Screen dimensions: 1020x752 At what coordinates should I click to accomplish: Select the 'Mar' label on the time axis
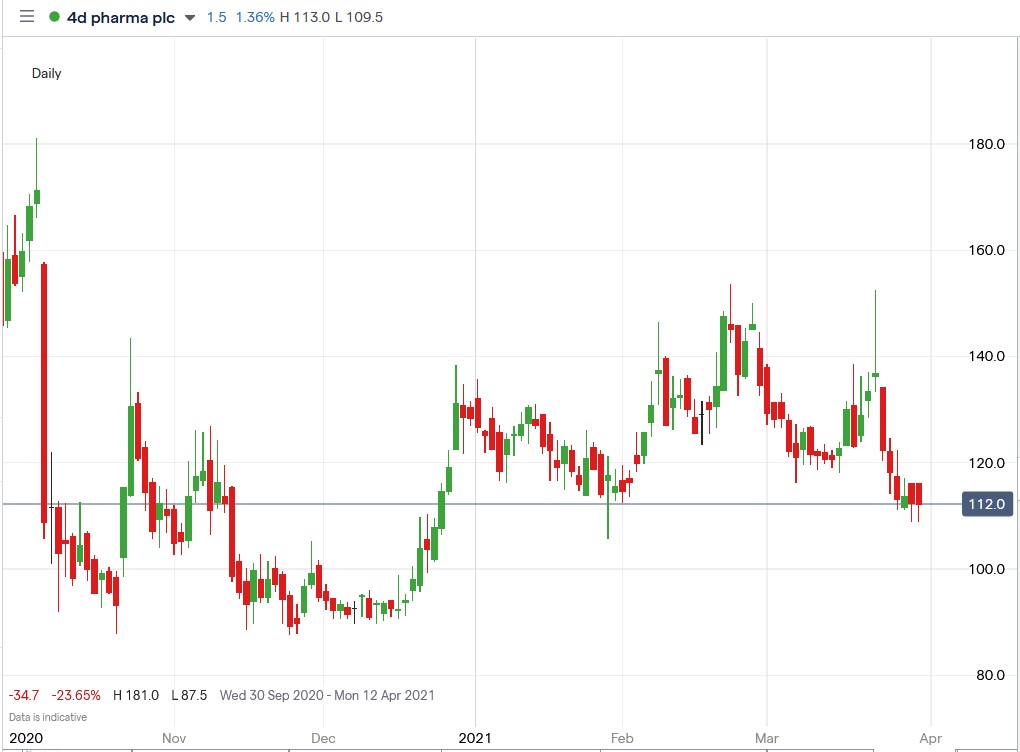(x=766, y=737)
